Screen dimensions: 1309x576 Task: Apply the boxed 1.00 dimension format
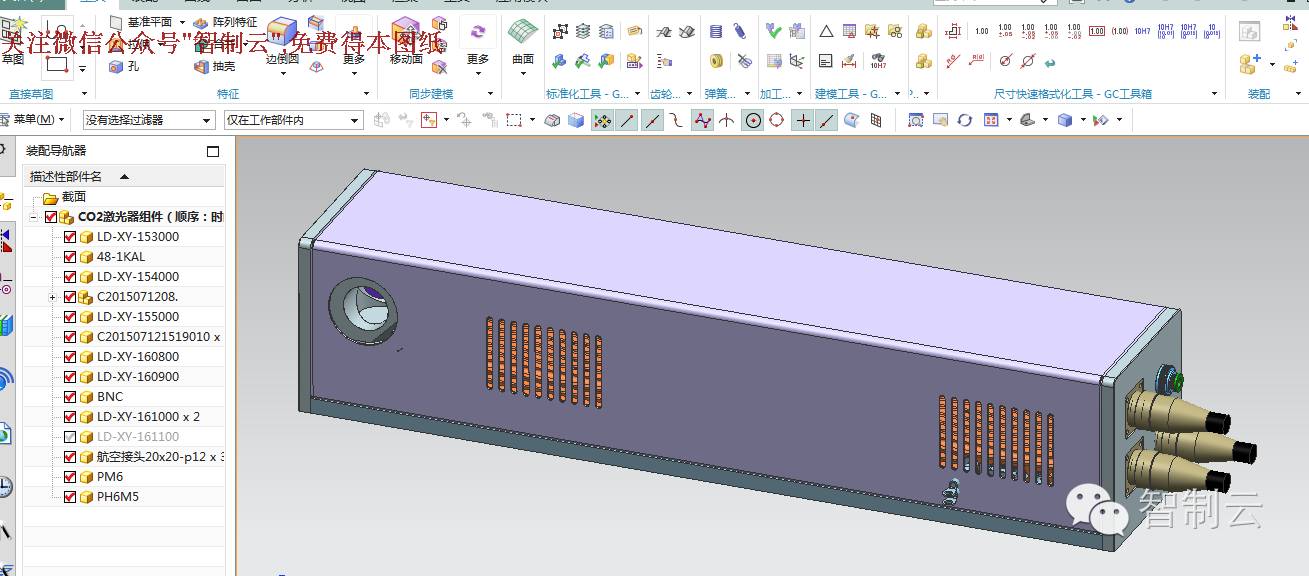coord(1097,32)
